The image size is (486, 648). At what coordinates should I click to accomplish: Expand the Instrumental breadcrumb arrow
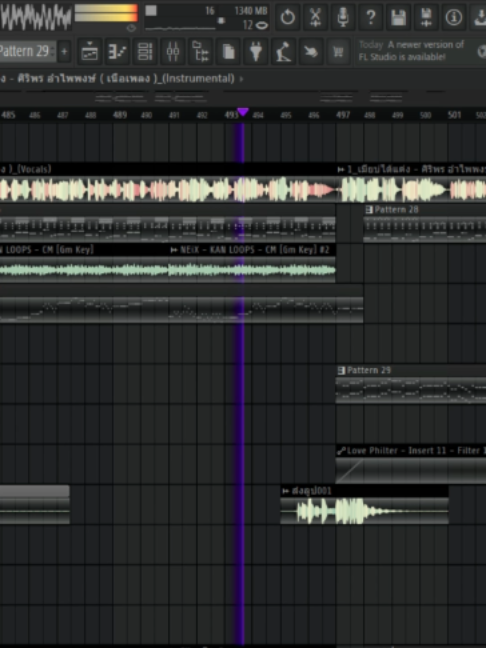tap(242, 79)
